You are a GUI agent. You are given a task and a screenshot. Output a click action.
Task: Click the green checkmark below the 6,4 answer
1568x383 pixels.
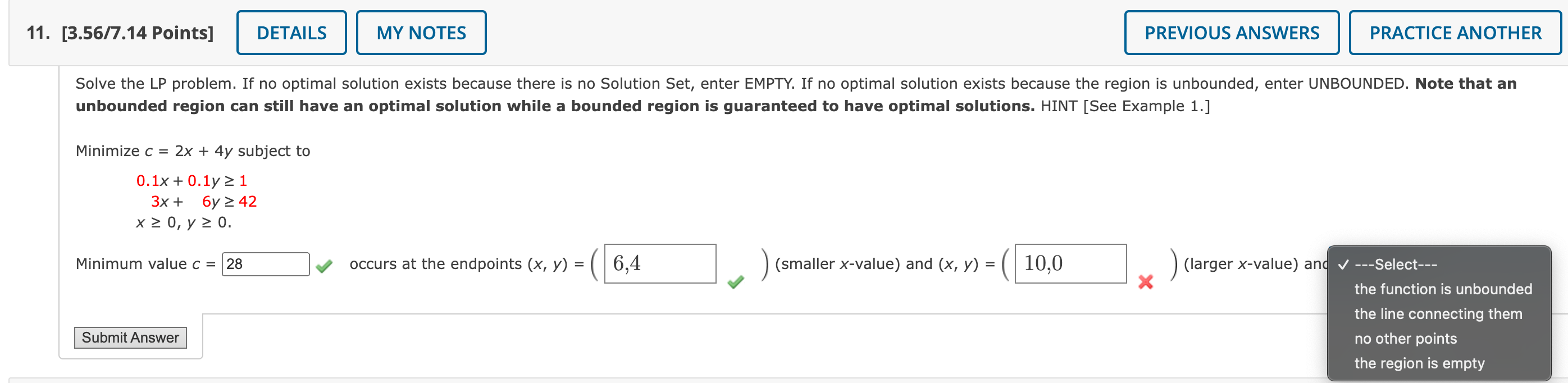coord(735,282)
